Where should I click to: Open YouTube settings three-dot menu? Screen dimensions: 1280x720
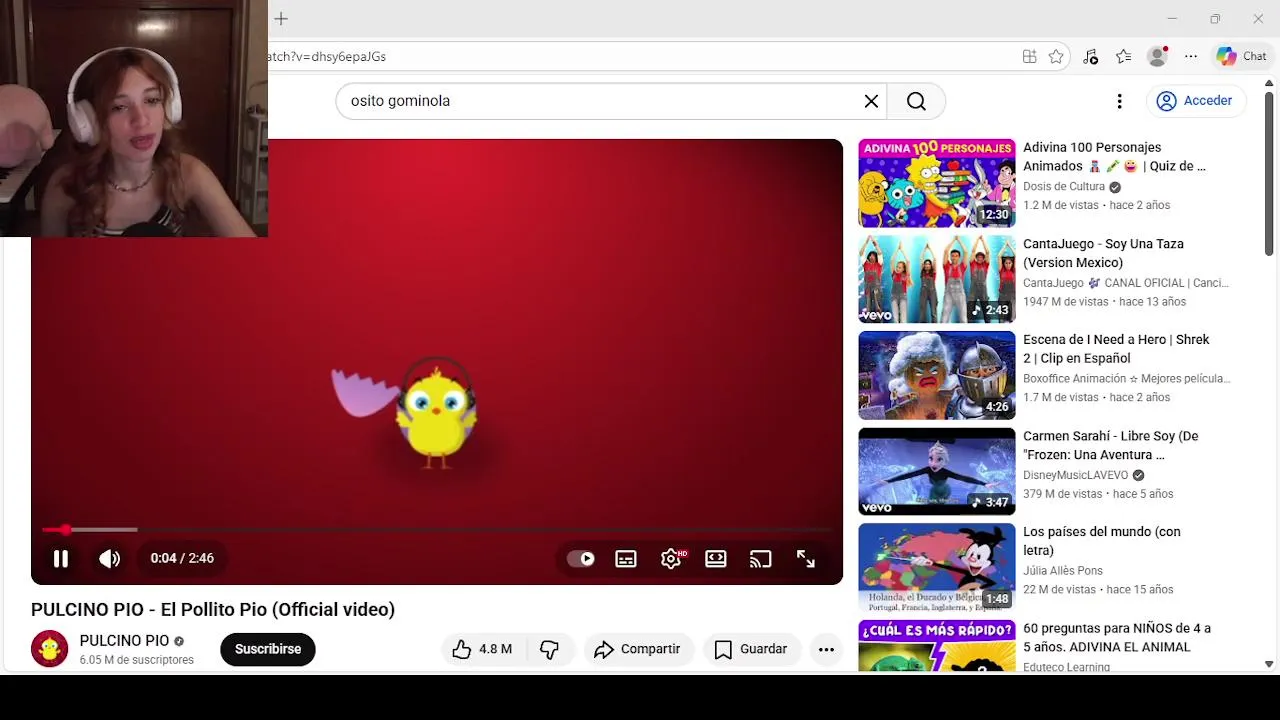pyautogui.click(x=1120, y=101)
